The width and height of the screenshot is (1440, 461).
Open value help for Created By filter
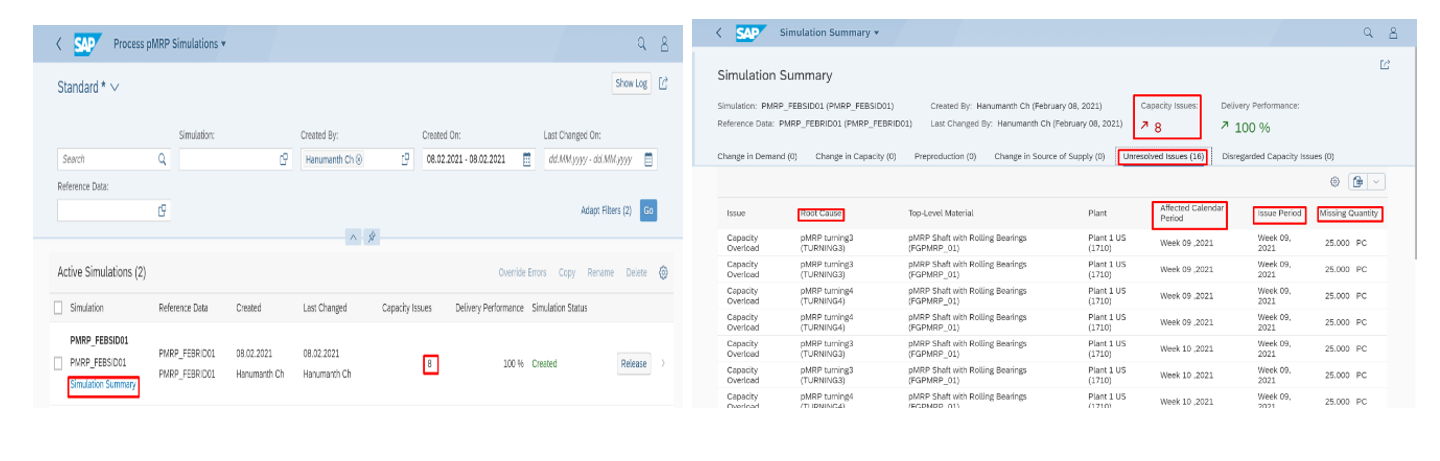(x=405, y=159)
